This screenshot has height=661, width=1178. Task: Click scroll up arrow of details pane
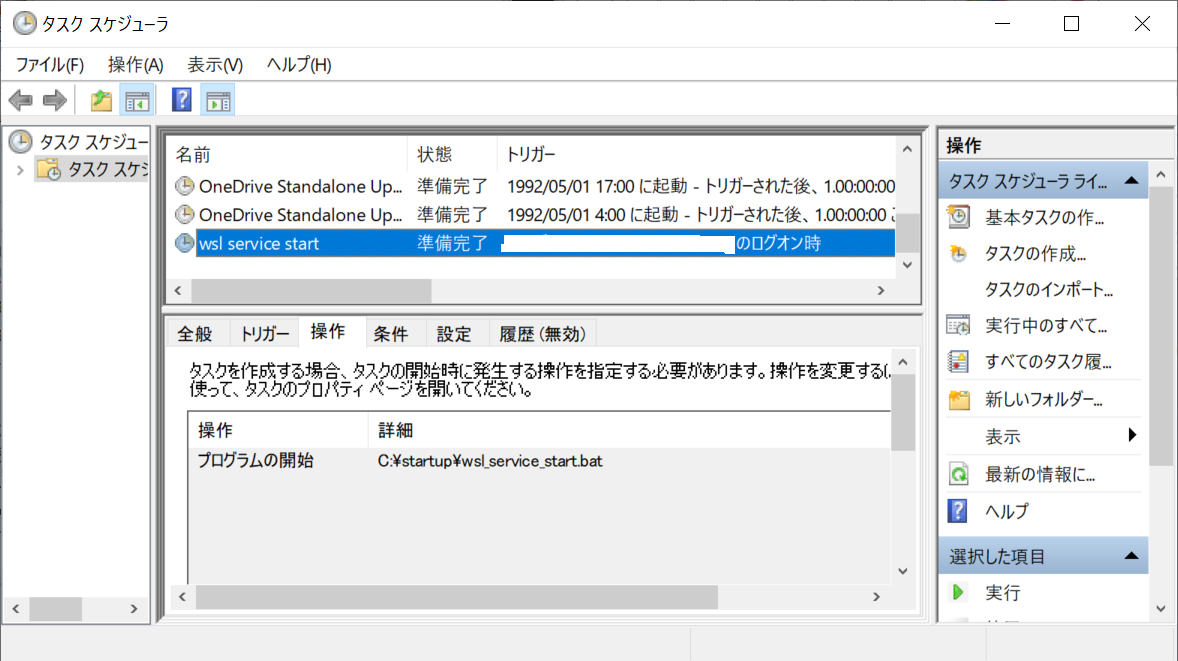pos(903,362)
